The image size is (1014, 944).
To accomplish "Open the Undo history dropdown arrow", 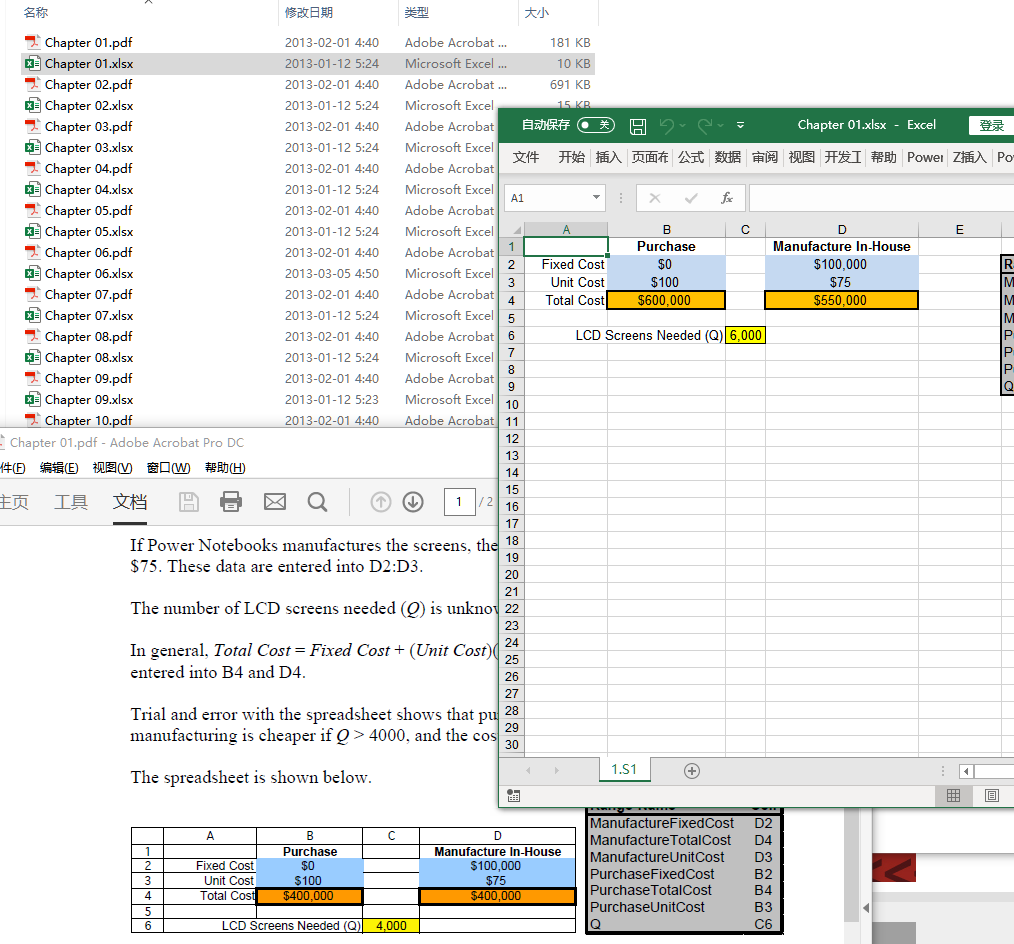I will pyautogui.click(x=682, y=125).
